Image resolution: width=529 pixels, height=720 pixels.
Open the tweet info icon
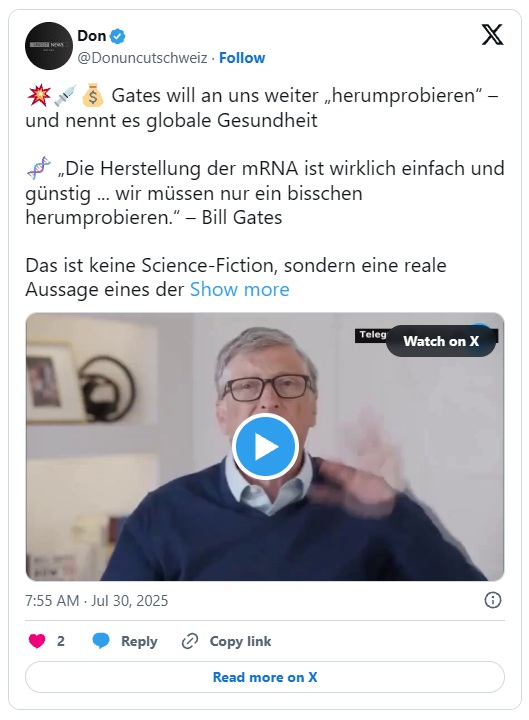(493, 600)
